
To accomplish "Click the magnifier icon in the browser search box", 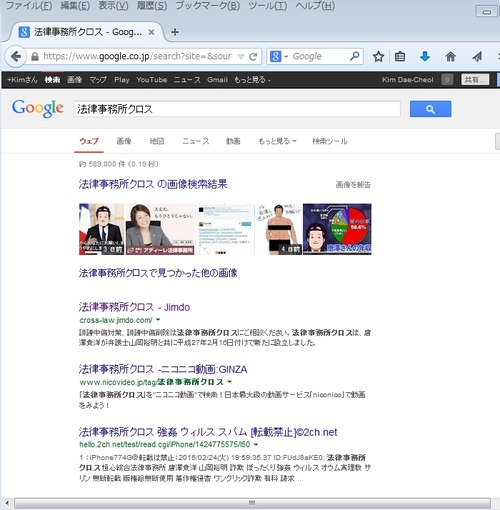I will point(355,56).
